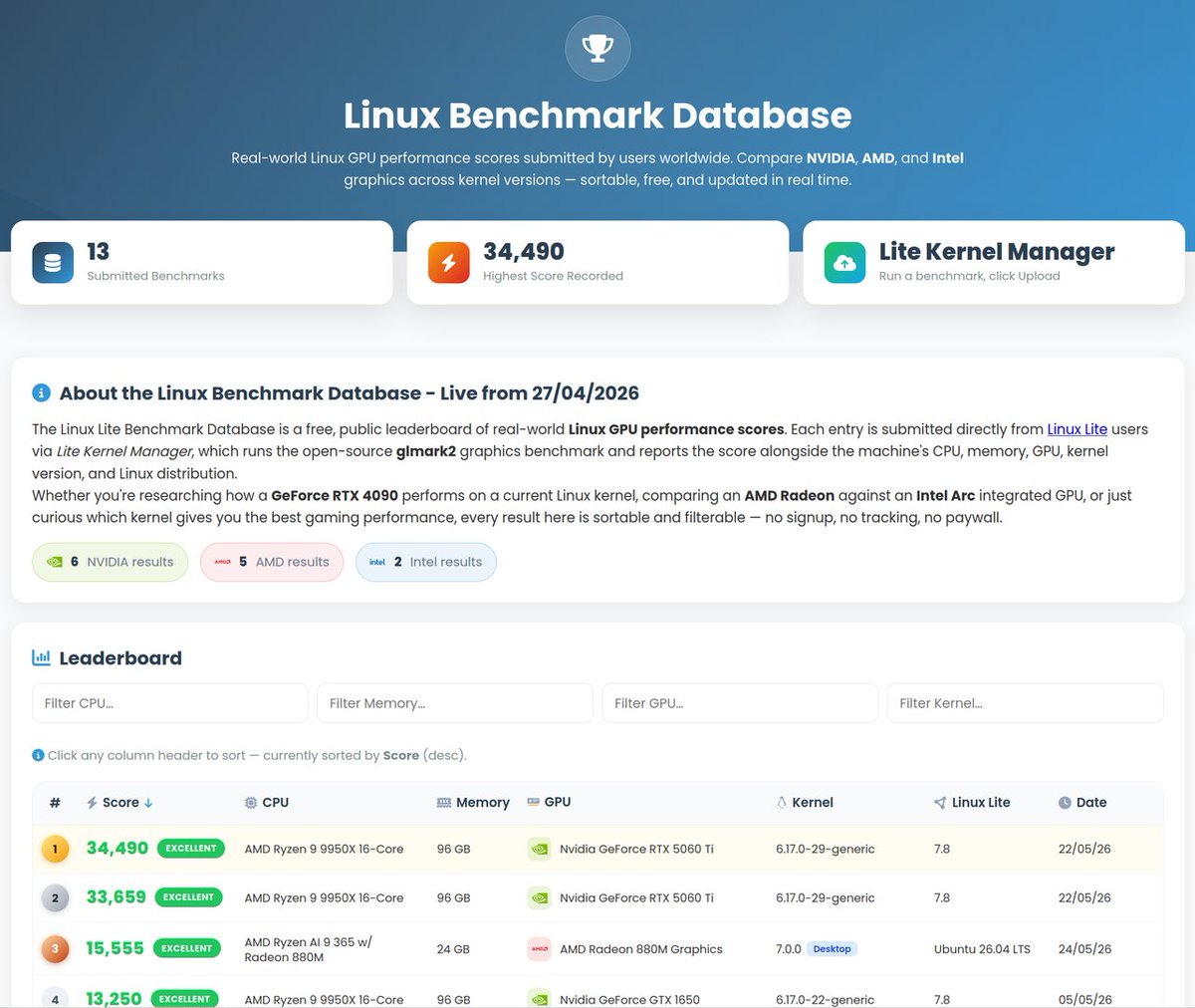Click the rank 3 bronze medal badge
The image size is (1195, 1008).
tap(55, 949)
